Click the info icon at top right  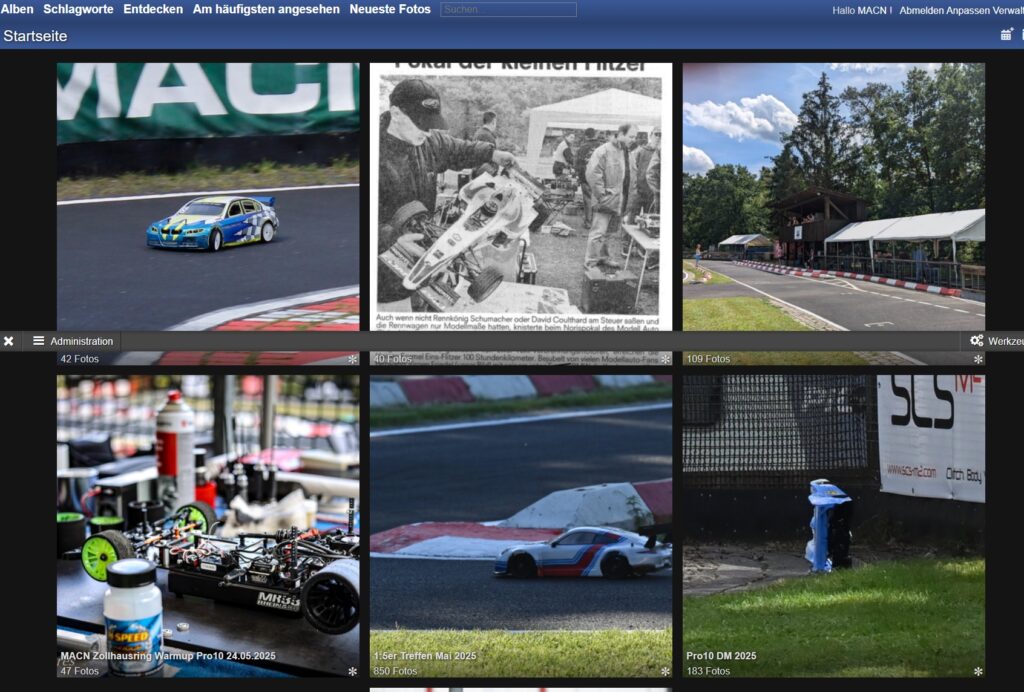click(x=1020, y=34)
